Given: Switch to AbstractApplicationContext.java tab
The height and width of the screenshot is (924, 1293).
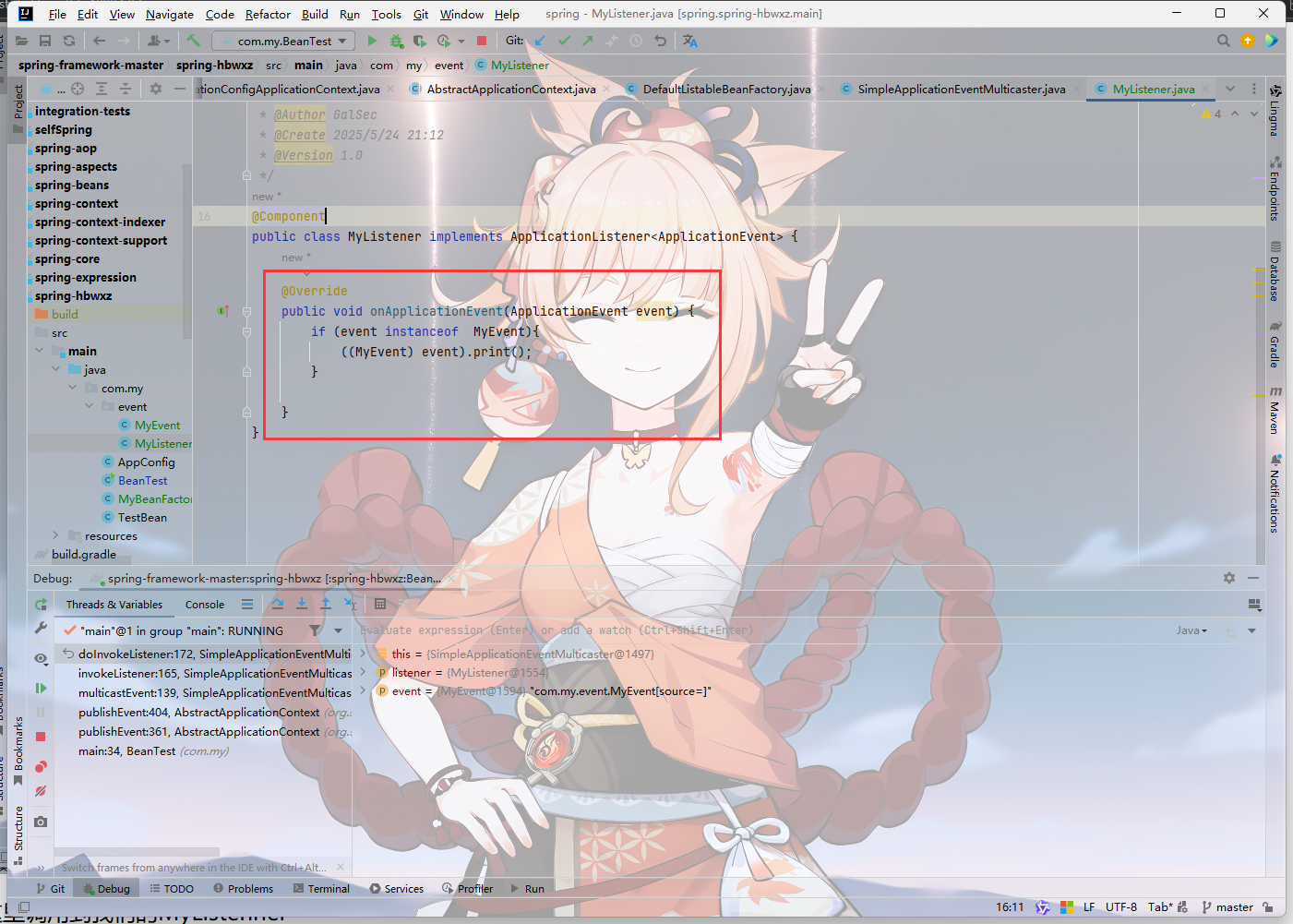Looking at the screenshot, I should tap(511, 89).
